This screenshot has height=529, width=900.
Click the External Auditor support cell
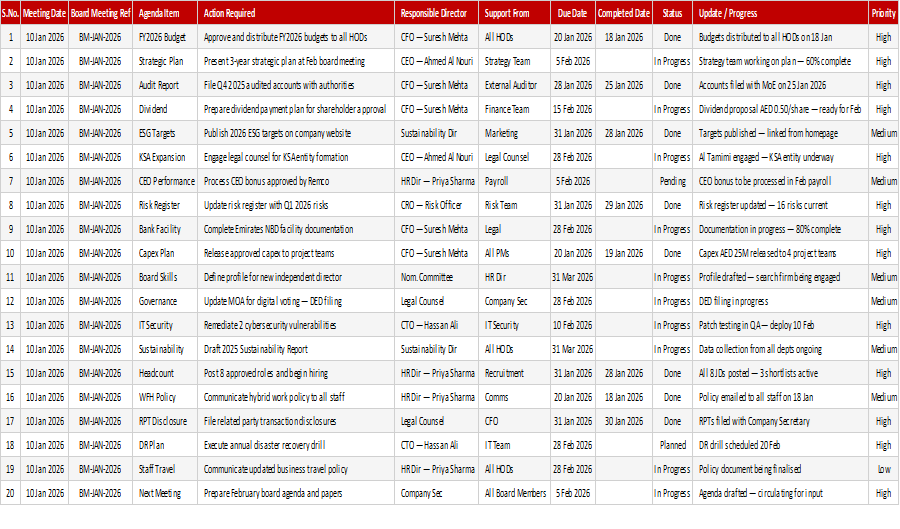click(x=514, y=85)
